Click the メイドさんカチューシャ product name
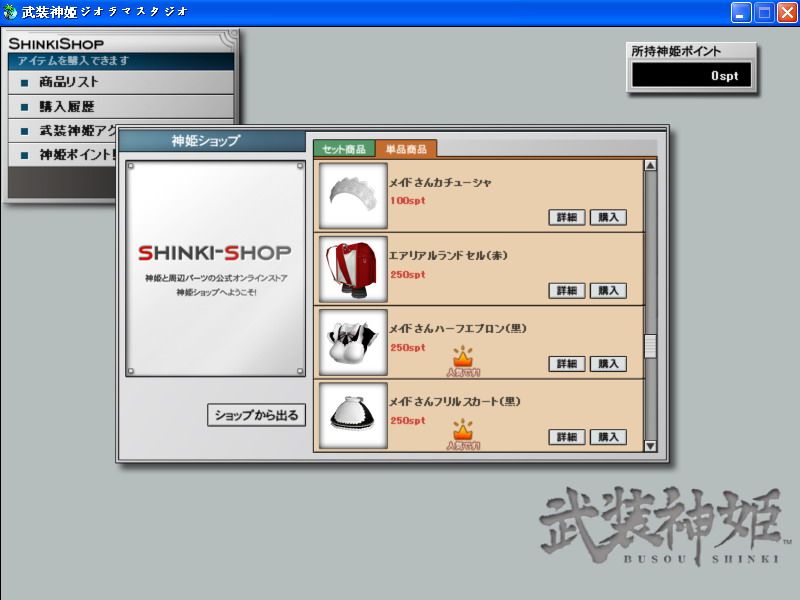This screenshot has height=600, width=800. pyautogui.click(x=440, y=183)
